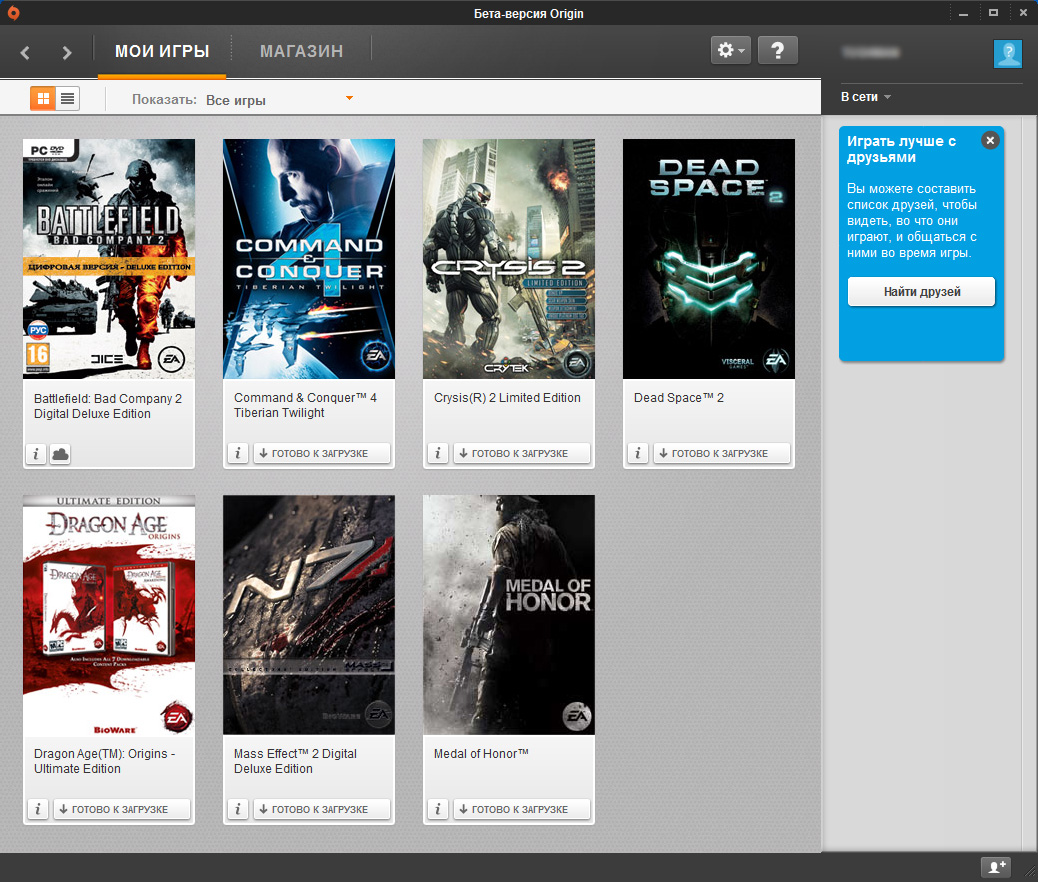Show info for Mass Effect 2

pyautogui.click(x=238, y=809)
